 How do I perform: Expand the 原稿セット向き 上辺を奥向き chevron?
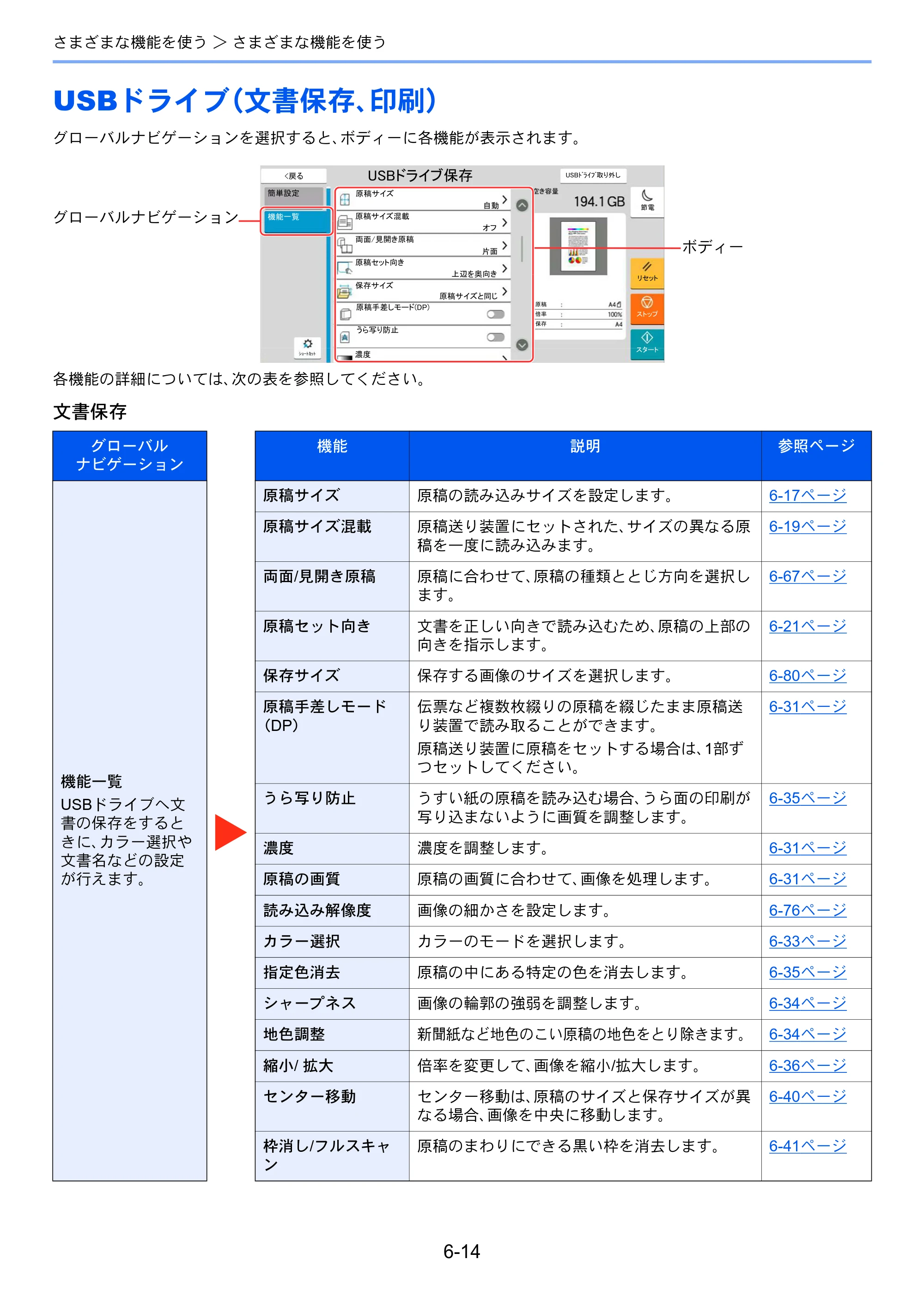[504, 268]
